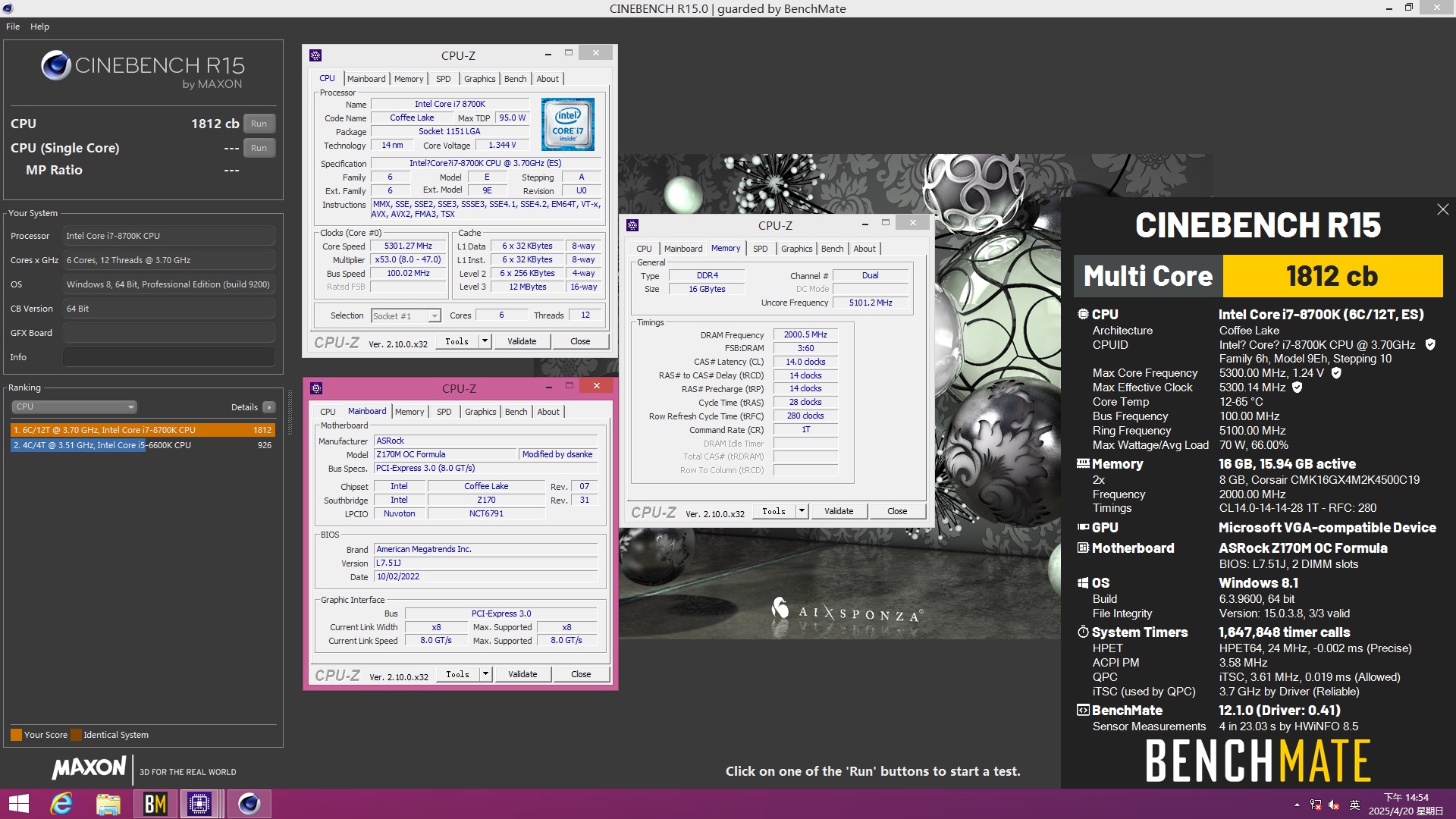Select Graphics tab in pink Mainboard CPU-Z window
Viewport: 1456px width, 819px height.
tap(481, 412)
